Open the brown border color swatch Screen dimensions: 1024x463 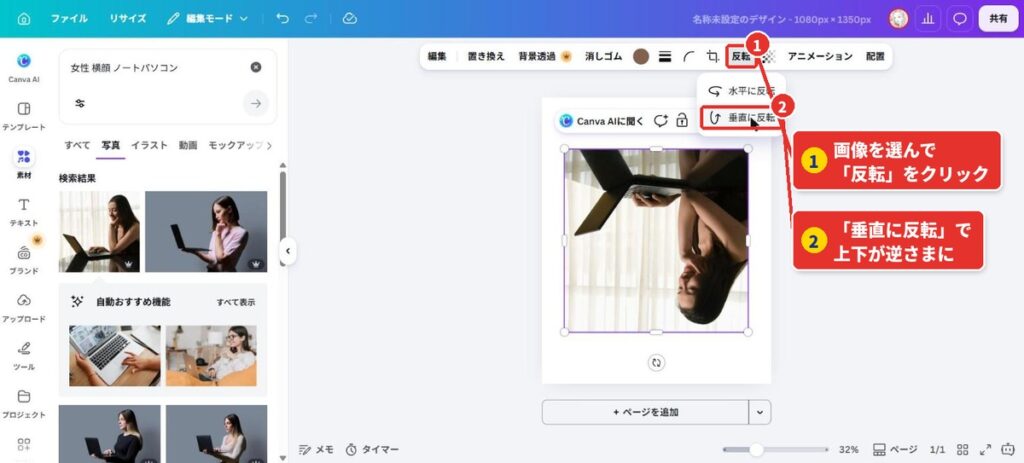(641, 57)
